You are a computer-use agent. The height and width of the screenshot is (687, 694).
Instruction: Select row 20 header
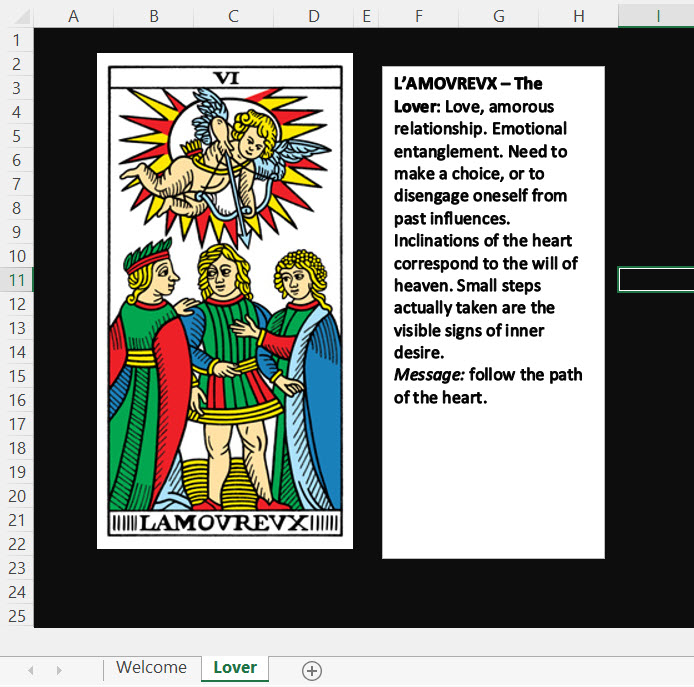[x=17, y=496]
